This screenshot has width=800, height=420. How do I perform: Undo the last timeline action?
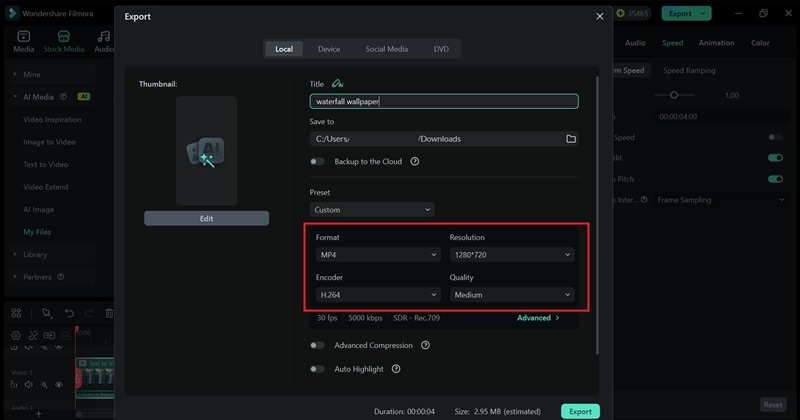coord(69,313)
